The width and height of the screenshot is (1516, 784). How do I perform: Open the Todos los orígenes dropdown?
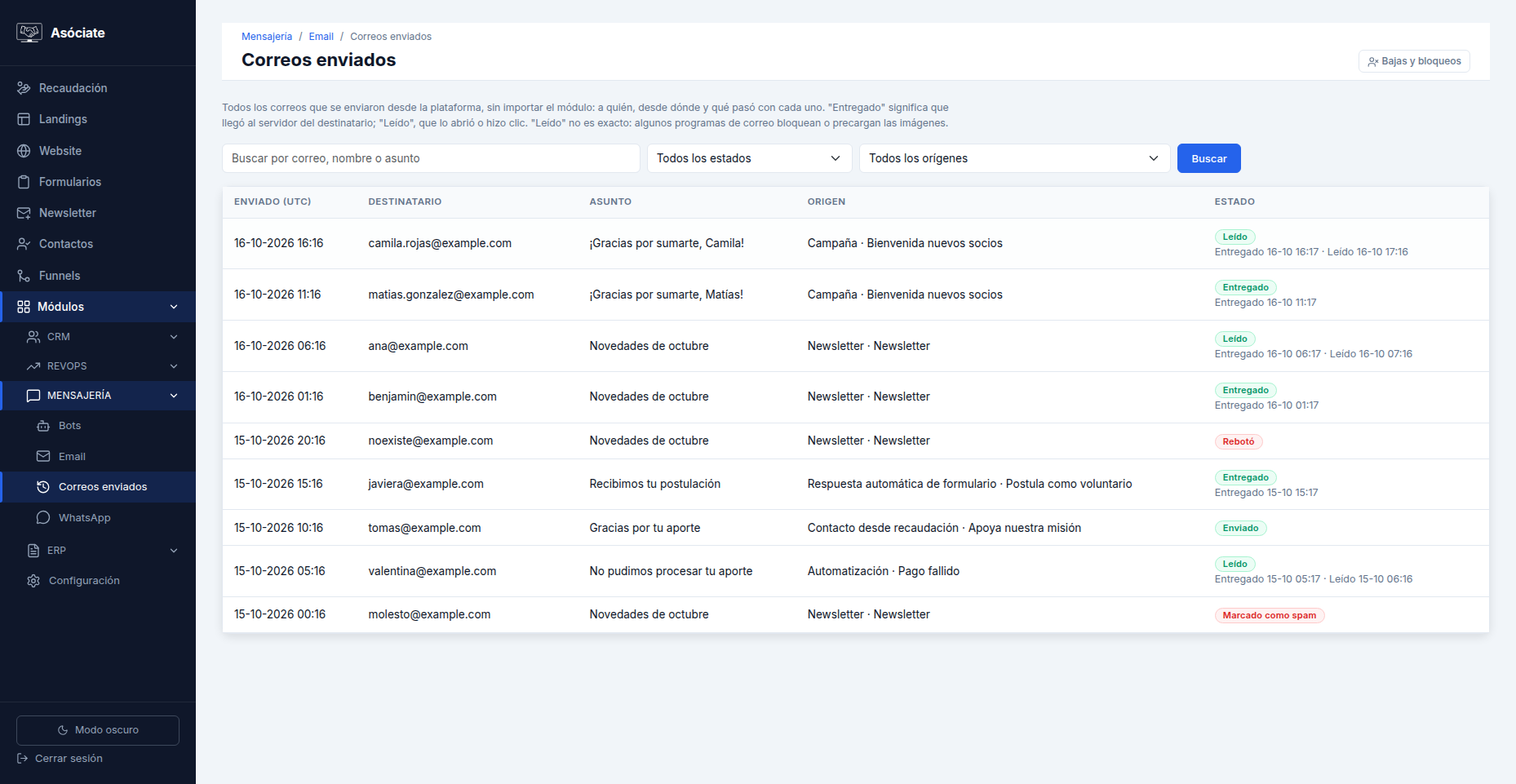(x=1014, y=158)
